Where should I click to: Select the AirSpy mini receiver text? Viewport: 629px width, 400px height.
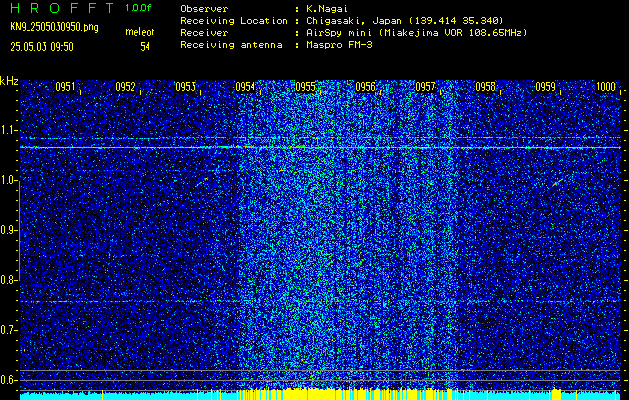click(x=416, y=33)
